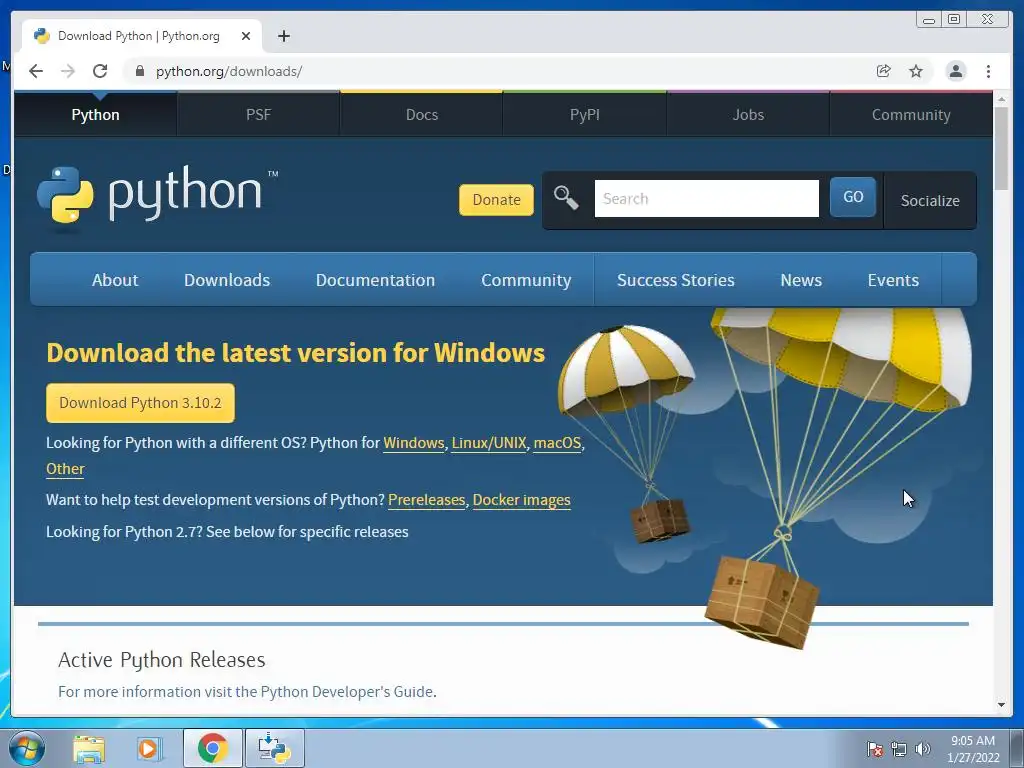Go back to the previous page
This screenshot has width=1024, height=768.
pos(36,71)
